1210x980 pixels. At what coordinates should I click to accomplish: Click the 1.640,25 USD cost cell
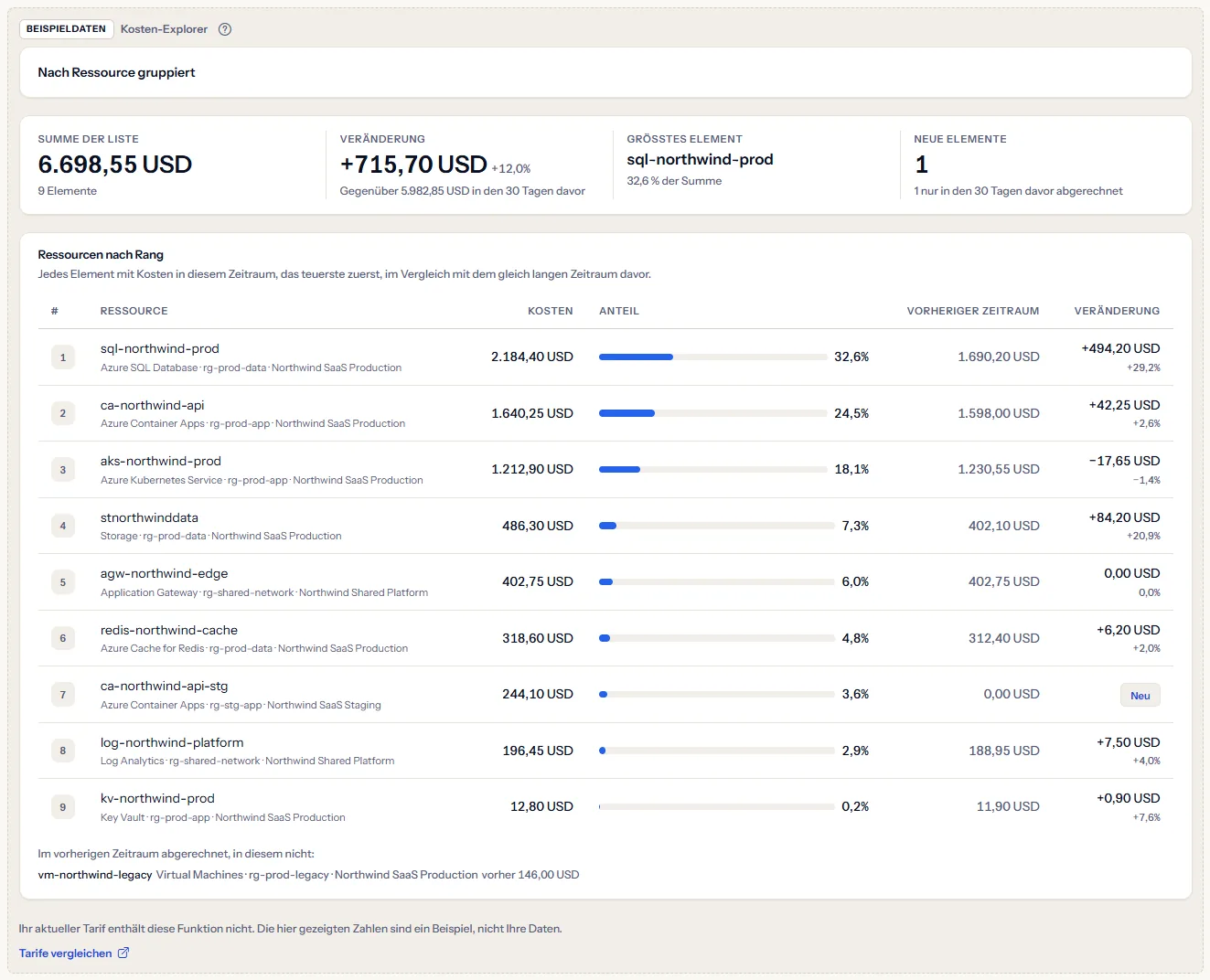[x=532, y=413]
